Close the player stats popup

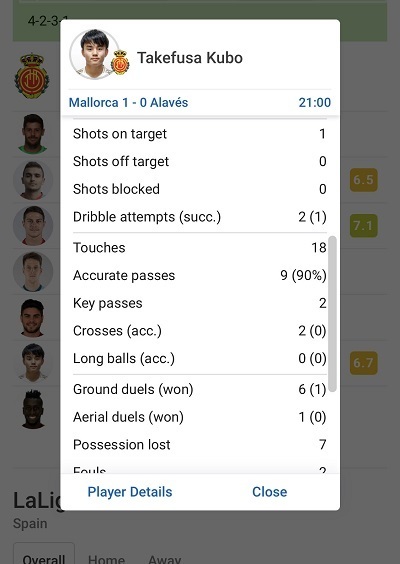pos(269,492)
